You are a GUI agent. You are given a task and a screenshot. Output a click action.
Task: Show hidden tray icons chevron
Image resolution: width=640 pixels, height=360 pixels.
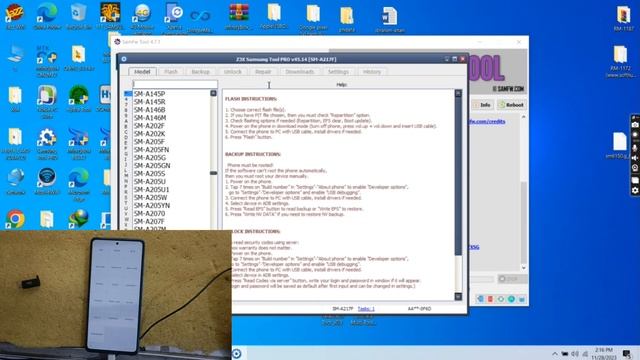click(555, 354)
